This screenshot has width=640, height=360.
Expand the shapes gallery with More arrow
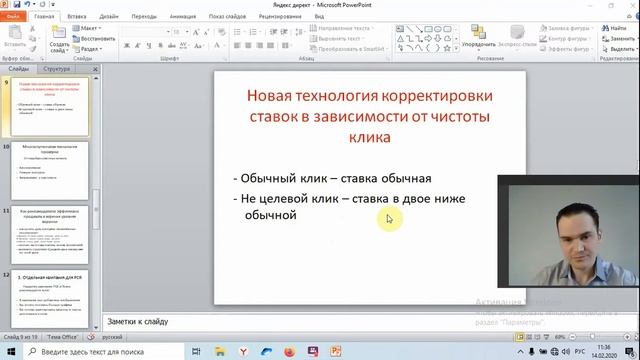456,49
